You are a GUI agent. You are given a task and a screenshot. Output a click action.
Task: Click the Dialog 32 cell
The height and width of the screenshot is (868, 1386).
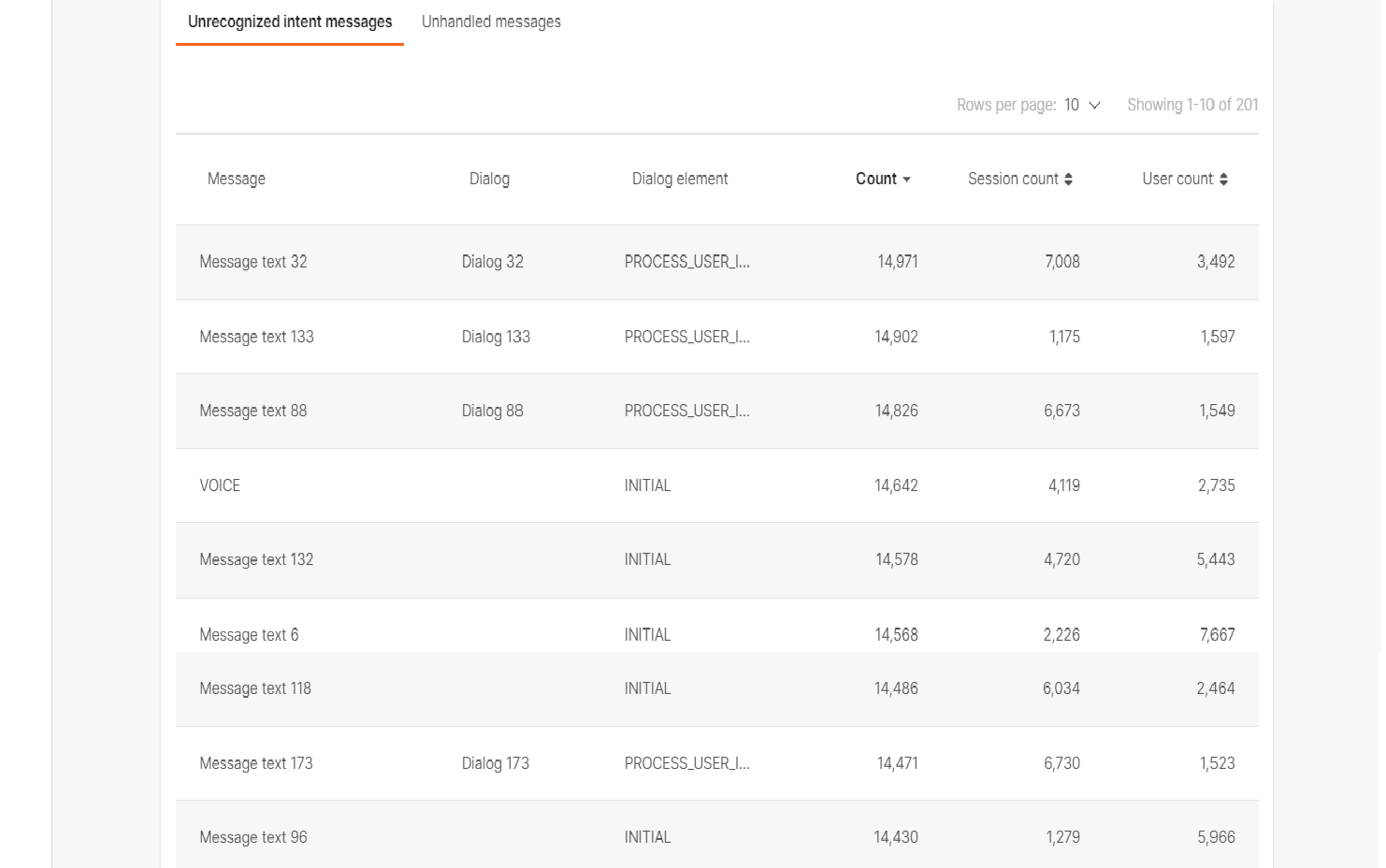[493, 262]
